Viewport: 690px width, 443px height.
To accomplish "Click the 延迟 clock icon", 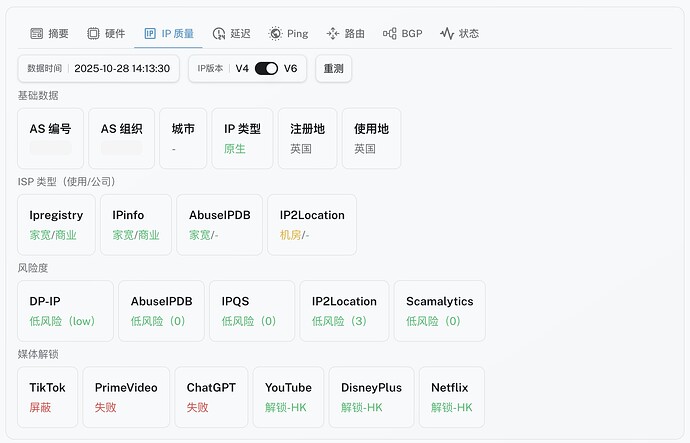I will [x=219, y=33].
